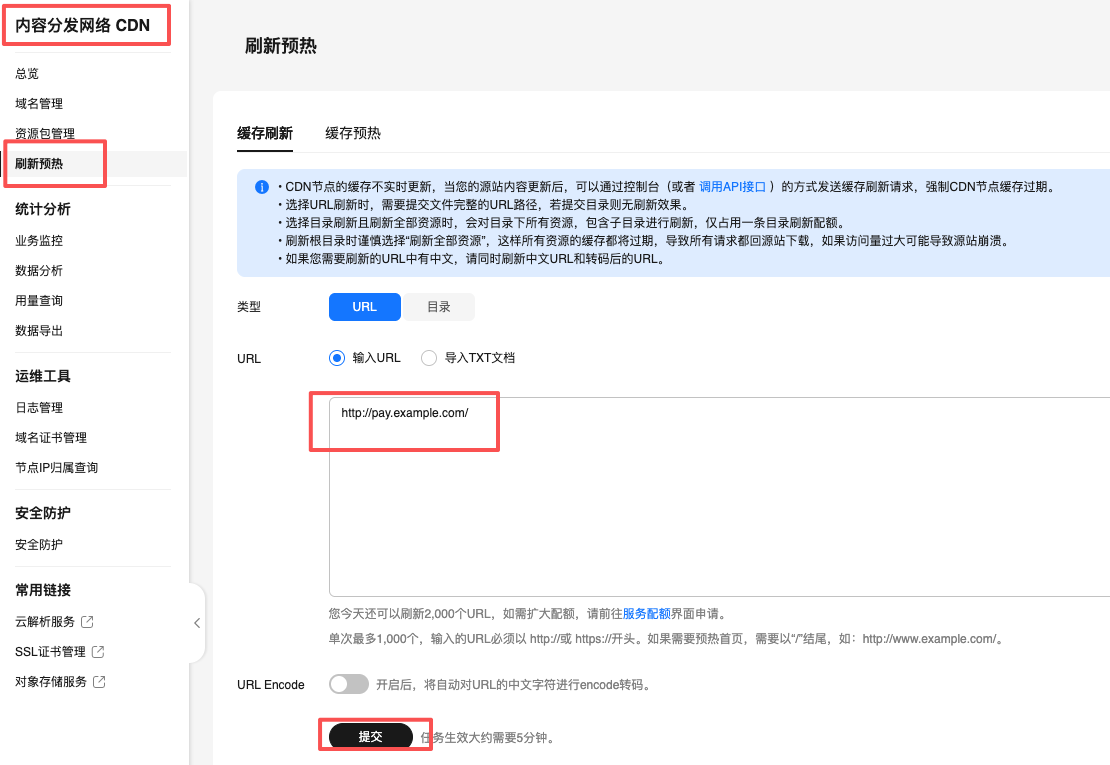This screenshot has height=765, width=1110.
Task: Open 域名管理 in the sidebar
Action: [x=39, y=103]
